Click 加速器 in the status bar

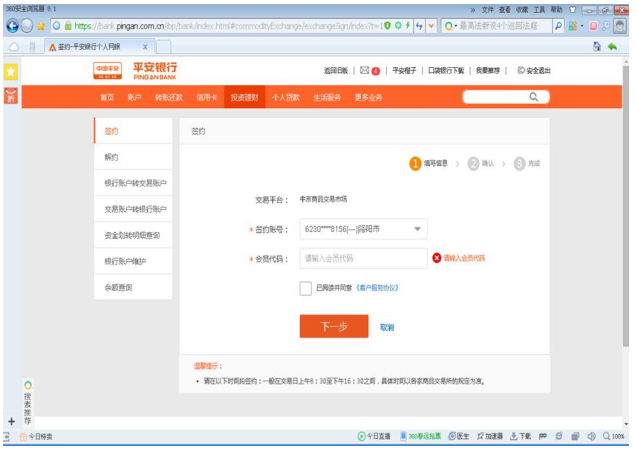(490, 436)
